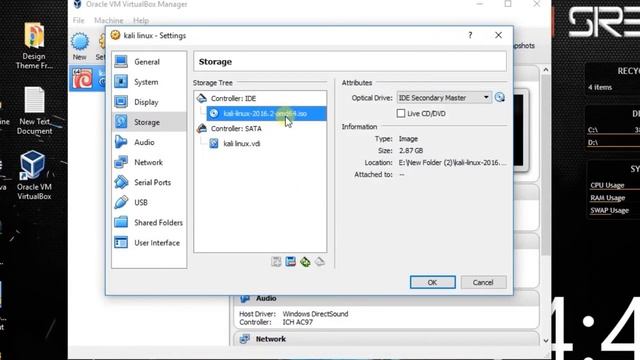
Task: Select the New Text Document desktop icon
Action: (34, 111)
